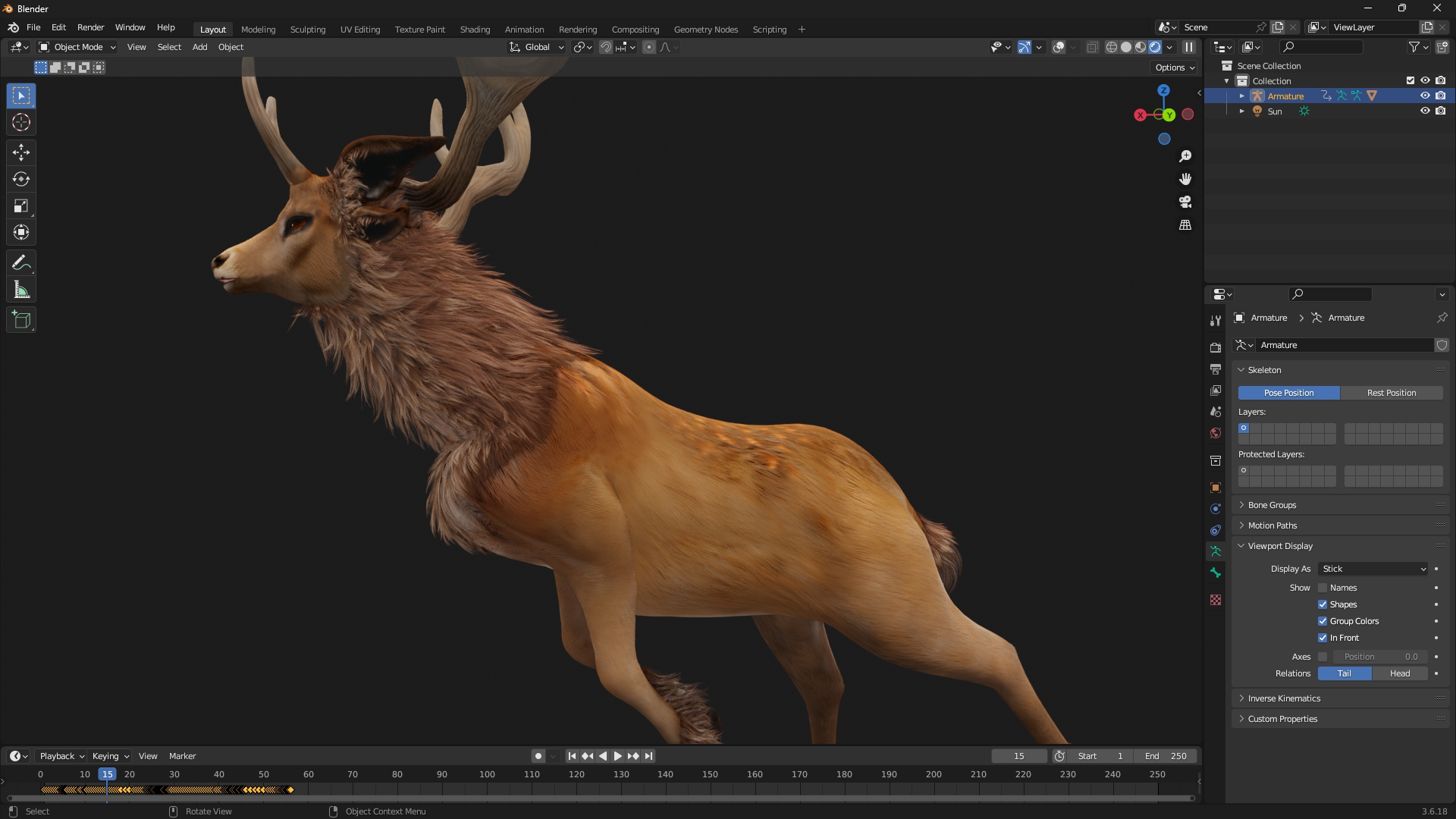Image resolution: width=1456 pixels, height=819 pixels.
Task: Select the Scale tool
Action: tap(21, 206)
